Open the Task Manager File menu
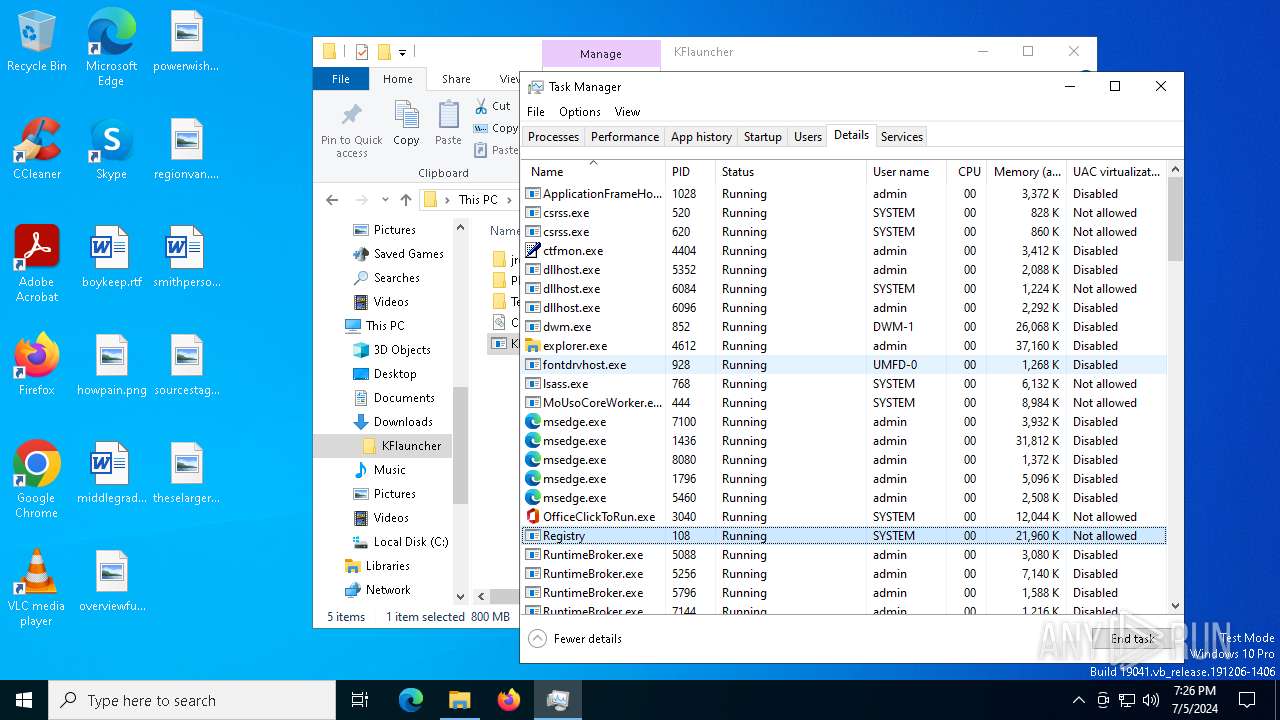Viewport: 1280px width, 720px height. (x=536, y=111)
